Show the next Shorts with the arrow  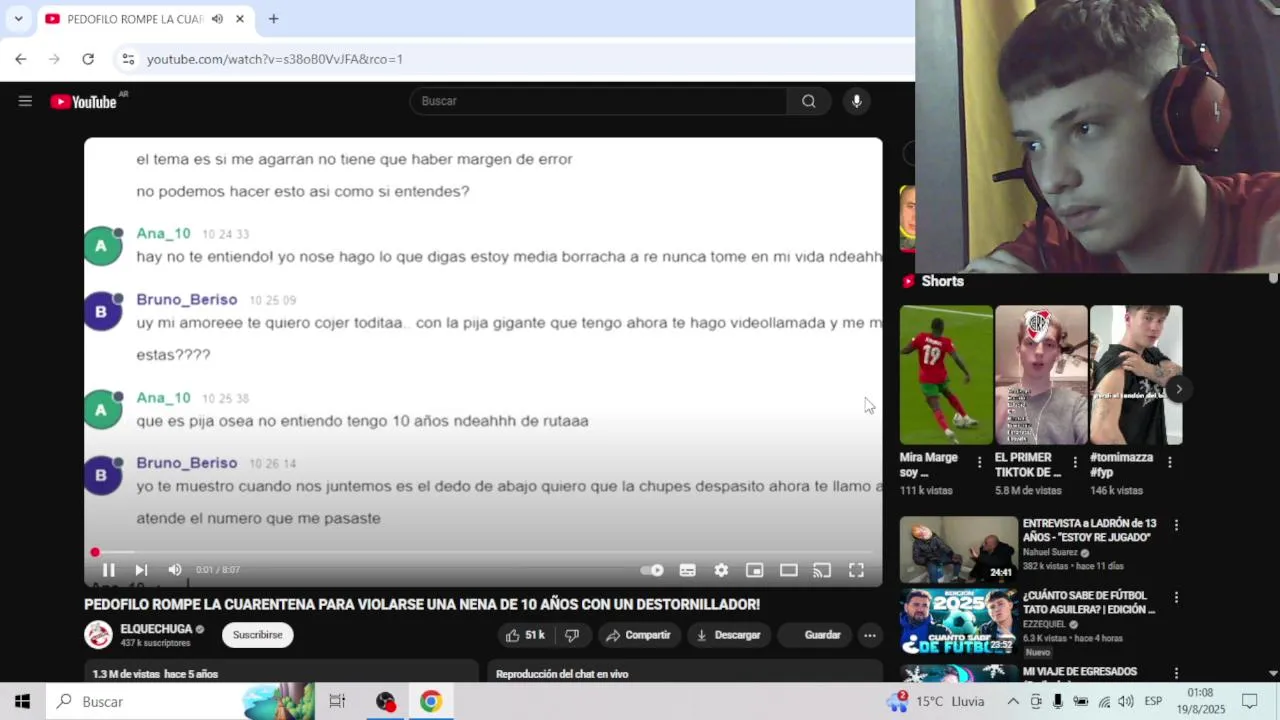click(x=1178, y=389)
